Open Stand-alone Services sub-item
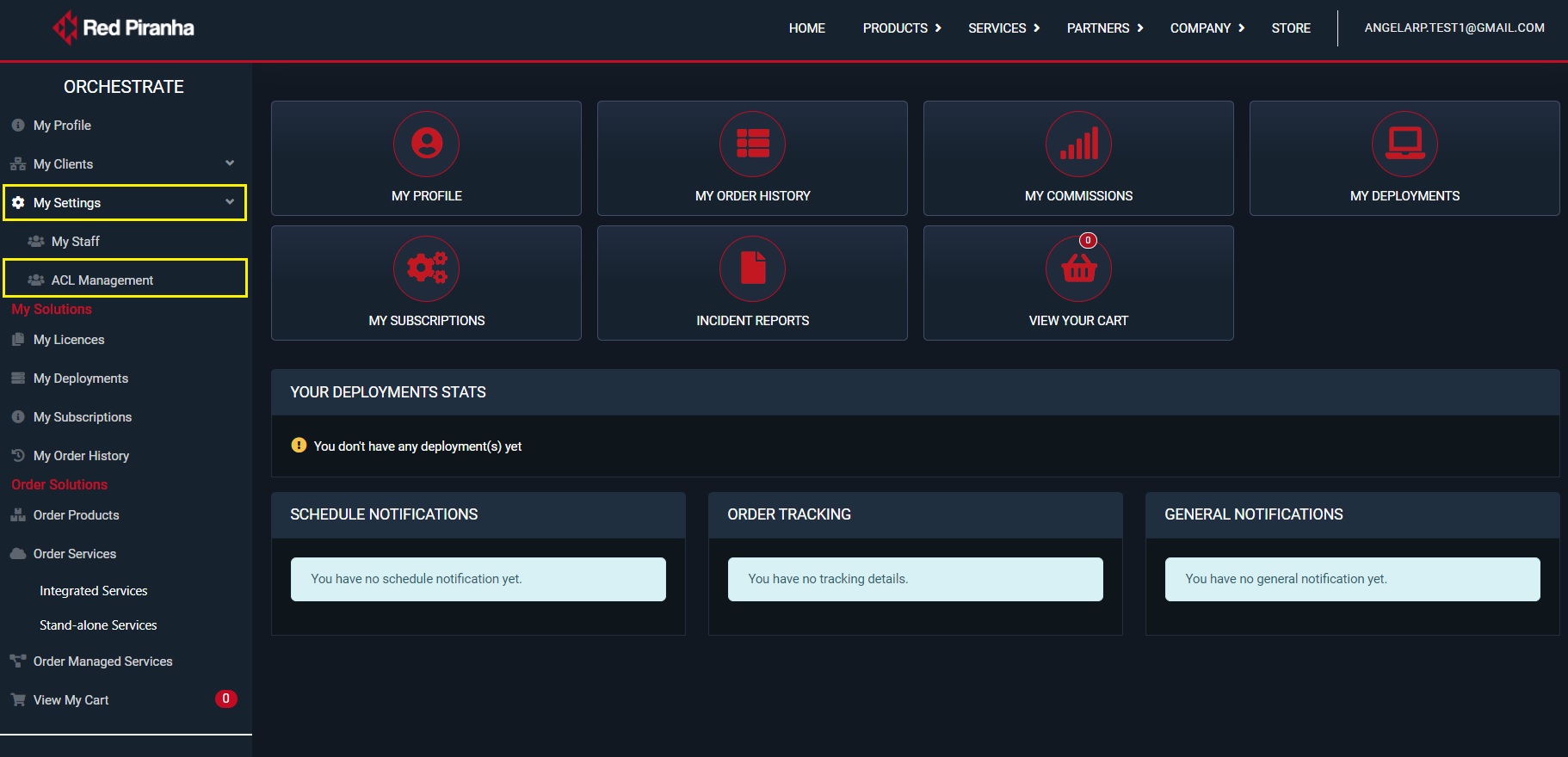 pos(98,625)
